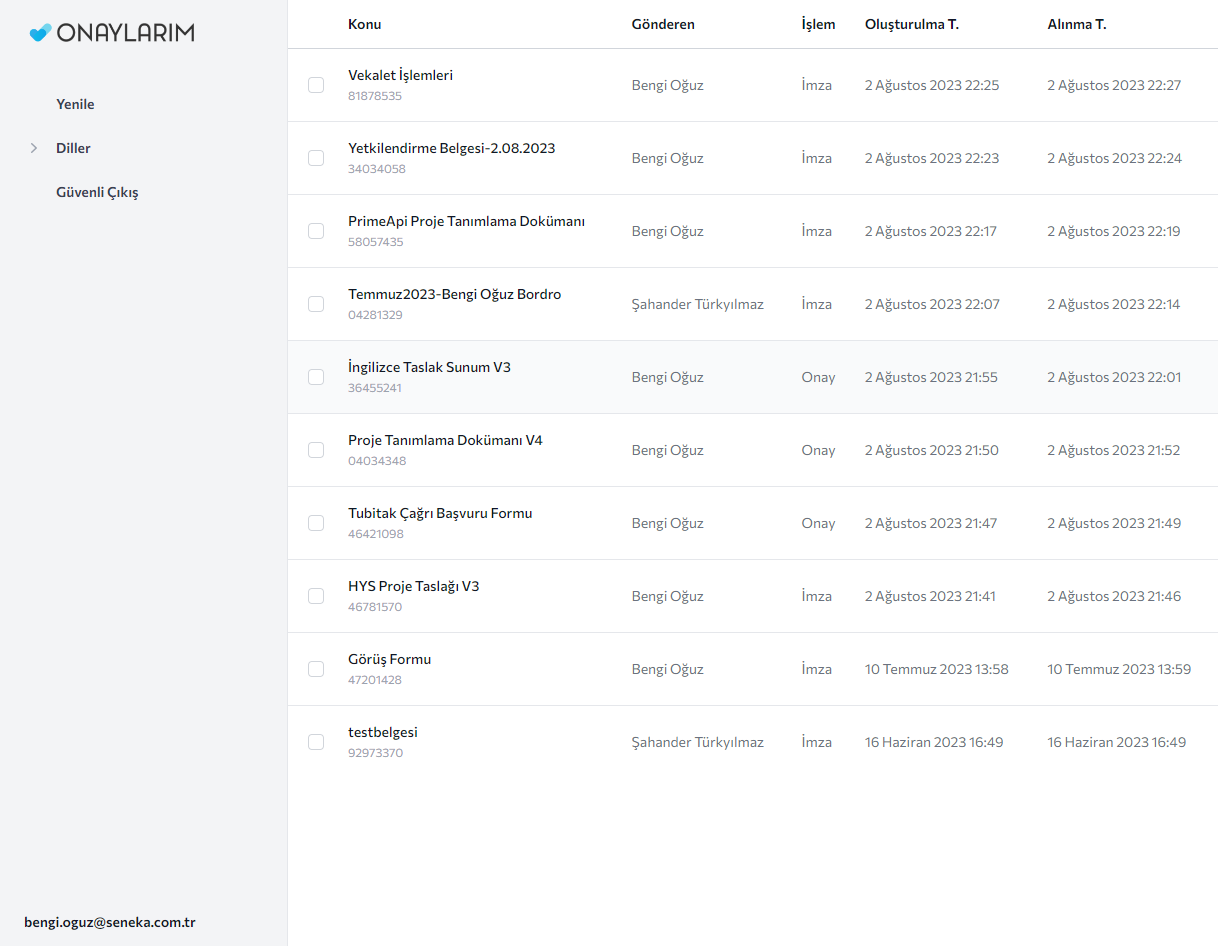This screenshot has width=1218, height=946.
Task: Toggle checkbox for İngilizce Taslak Sunum V3
Action: pyautogui.click(x=316, y=377)
